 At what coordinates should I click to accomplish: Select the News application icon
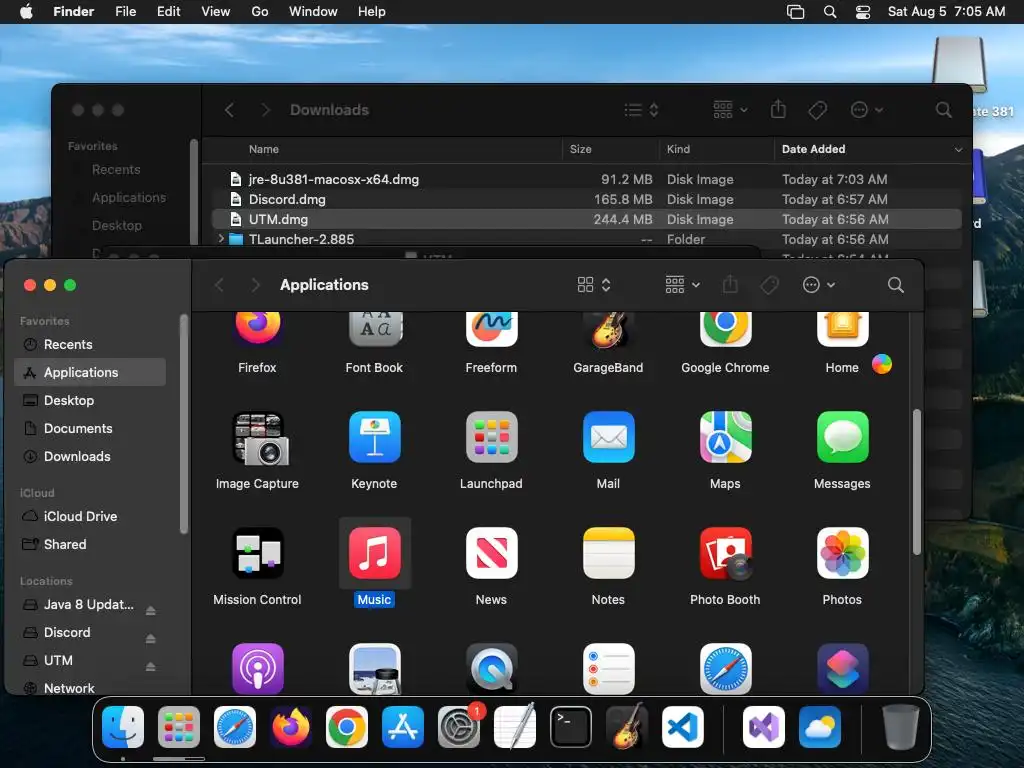491,553
